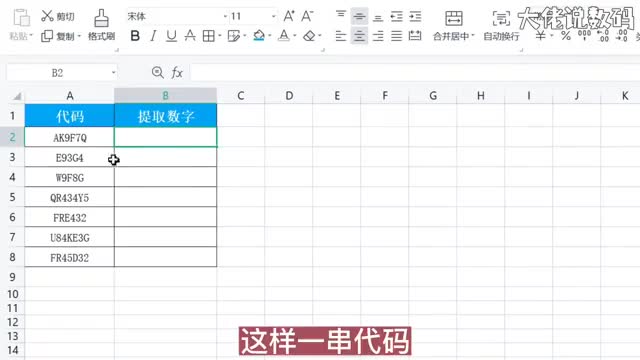
Task: Increase indent
Action: click(415, 16)
